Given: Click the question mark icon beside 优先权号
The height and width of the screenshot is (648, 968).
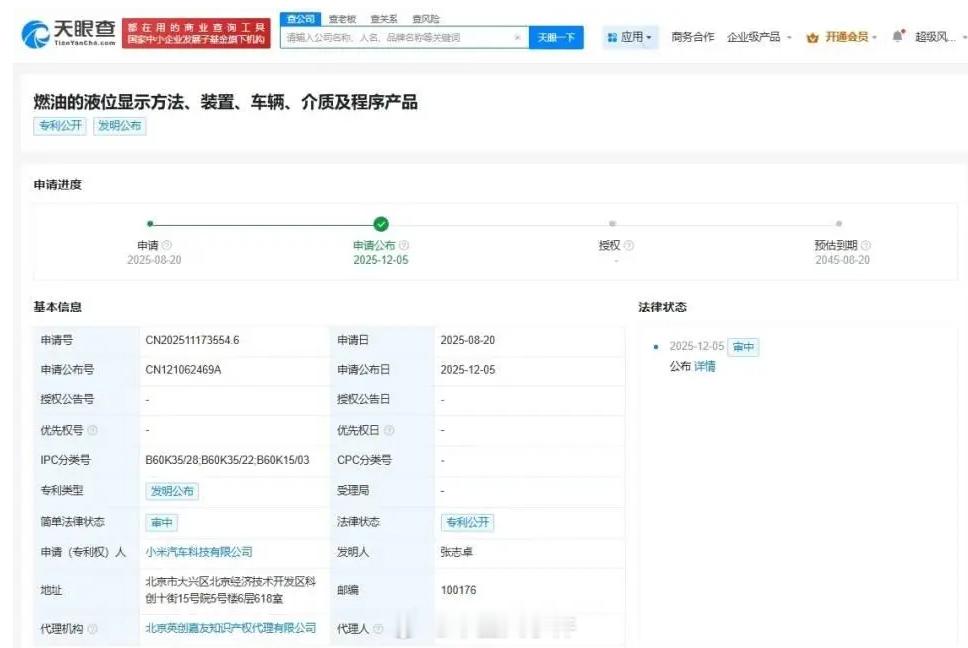Looking at the screenshot, I should [93, 430].
